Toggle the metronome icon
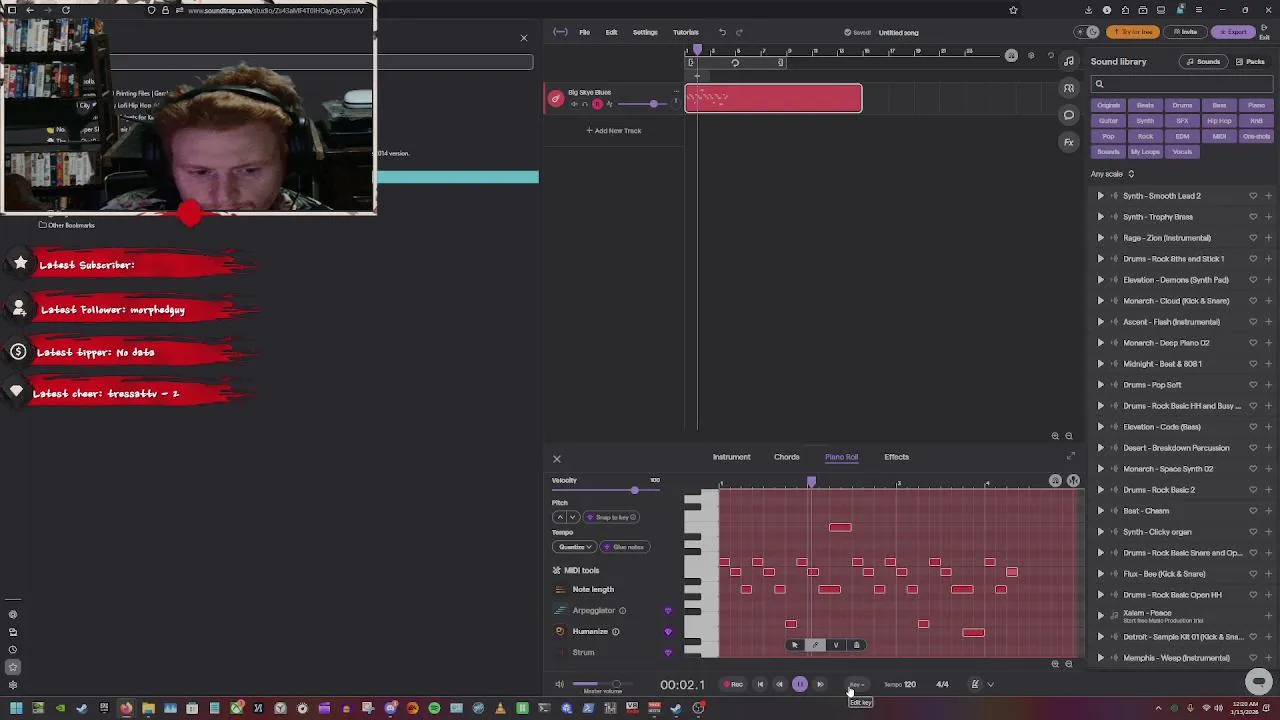The height and width of the screenshot is (720, 1280). click(x=975, y=685)
